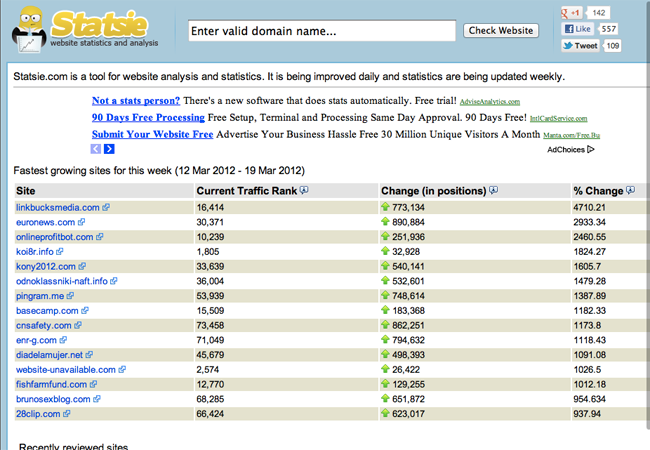Open the 'Not a stats person?' ad link
This screenshot has height=450, width=650.
[136, 101]
